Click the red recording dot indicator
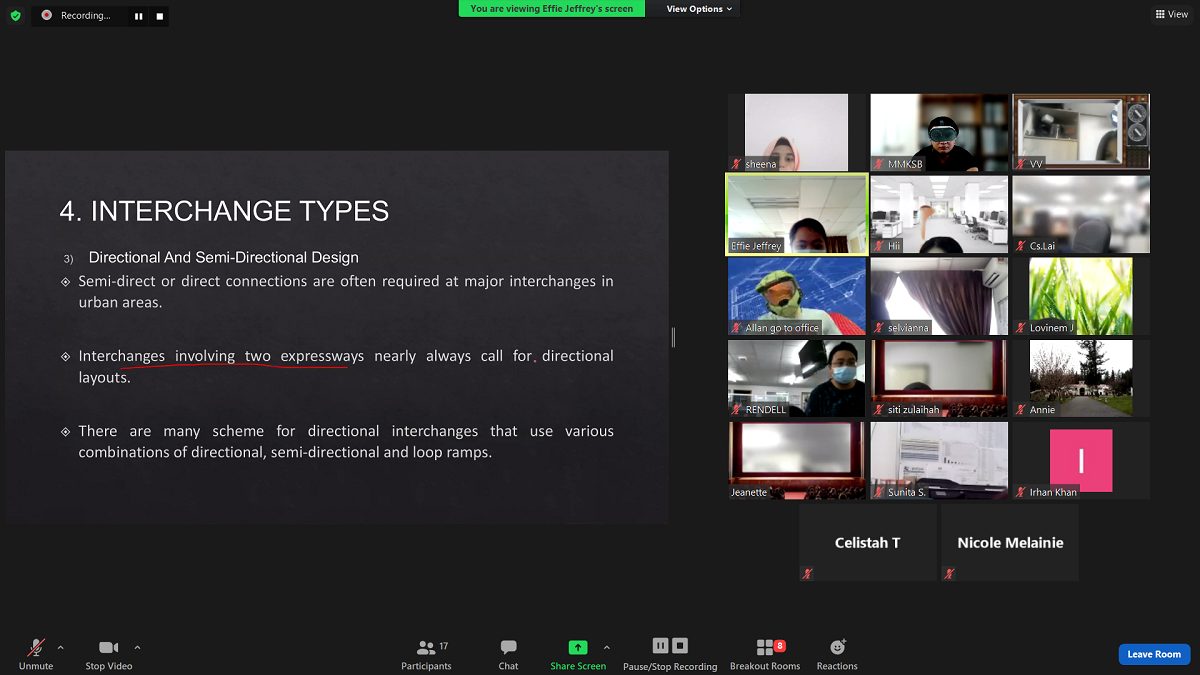Image resolution: width=1200 pixels, height=675 pixels. point(47,16)
